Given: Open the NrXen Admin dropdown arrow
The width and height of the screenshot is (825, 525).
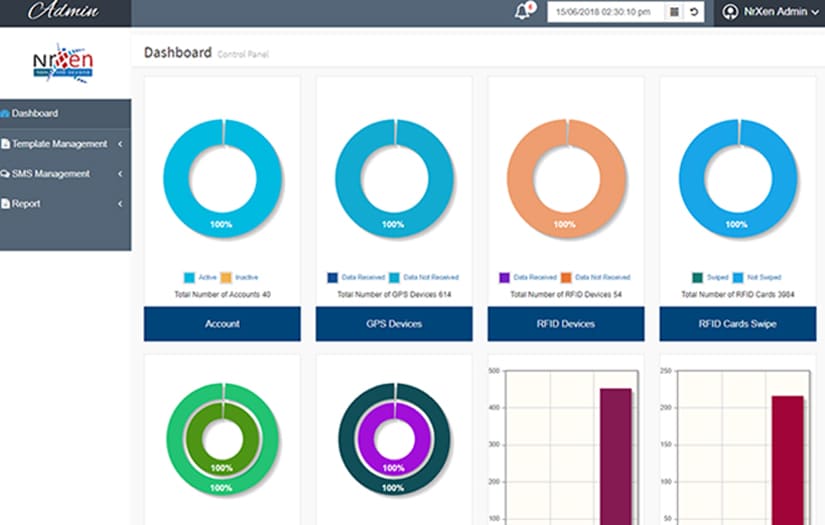Looking at the screenshot, I should pos(814,13).
